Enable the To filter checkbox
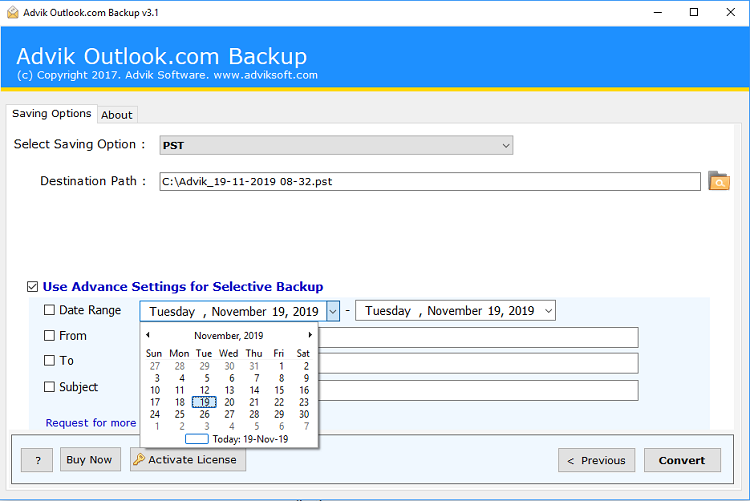750x501 pixels. (49, 360)
